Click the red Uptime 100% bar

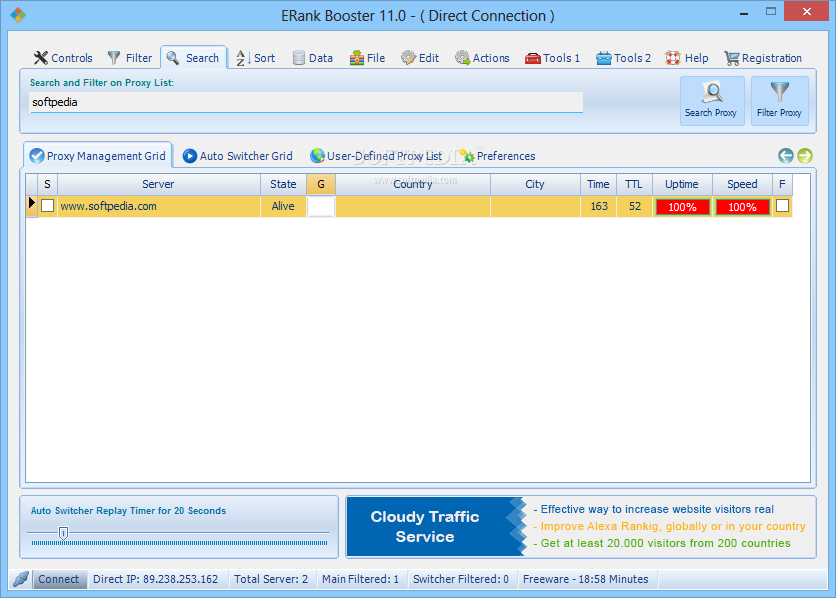[682, 207]
